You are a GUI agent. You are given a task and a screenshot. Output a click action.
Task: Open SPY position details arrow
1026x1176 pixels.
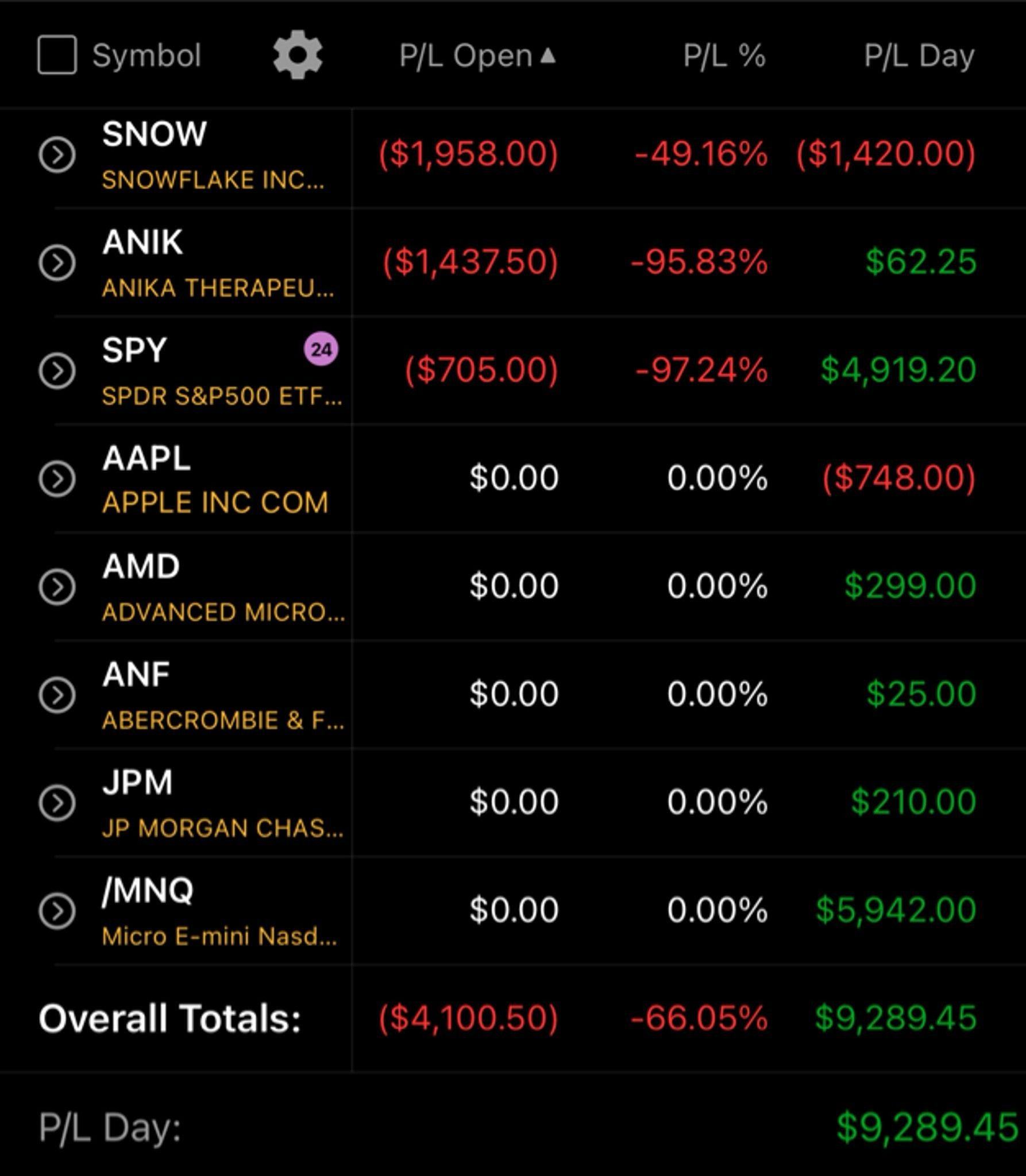[57, 370]
